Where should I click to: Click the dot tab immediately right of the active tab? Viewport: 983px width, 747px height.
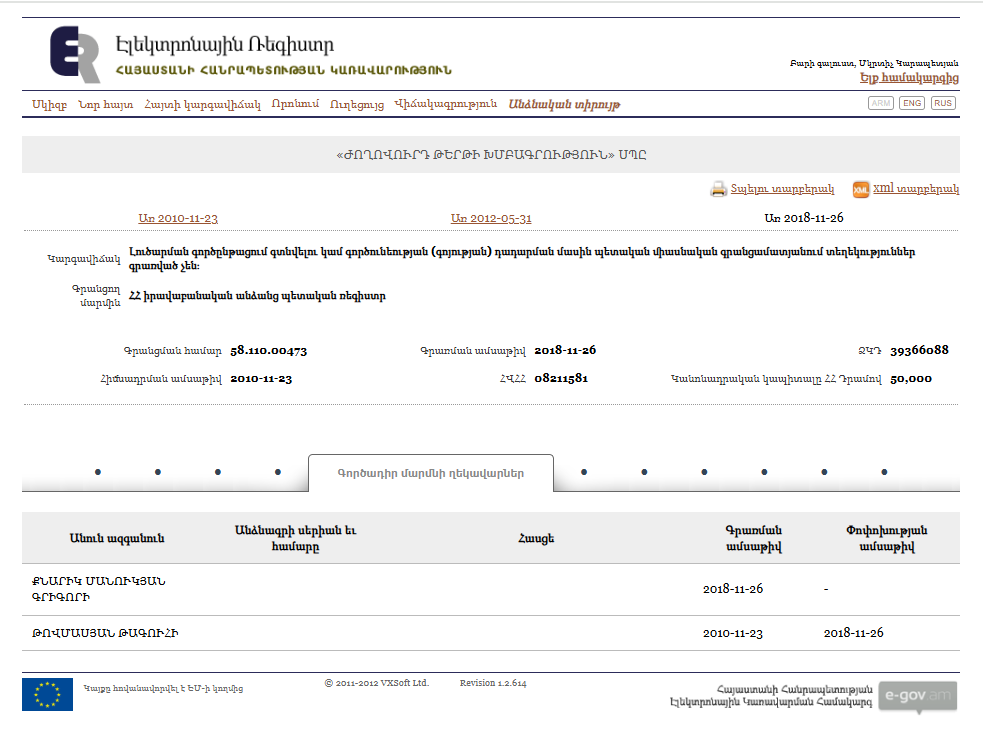[x=584, y=472]
